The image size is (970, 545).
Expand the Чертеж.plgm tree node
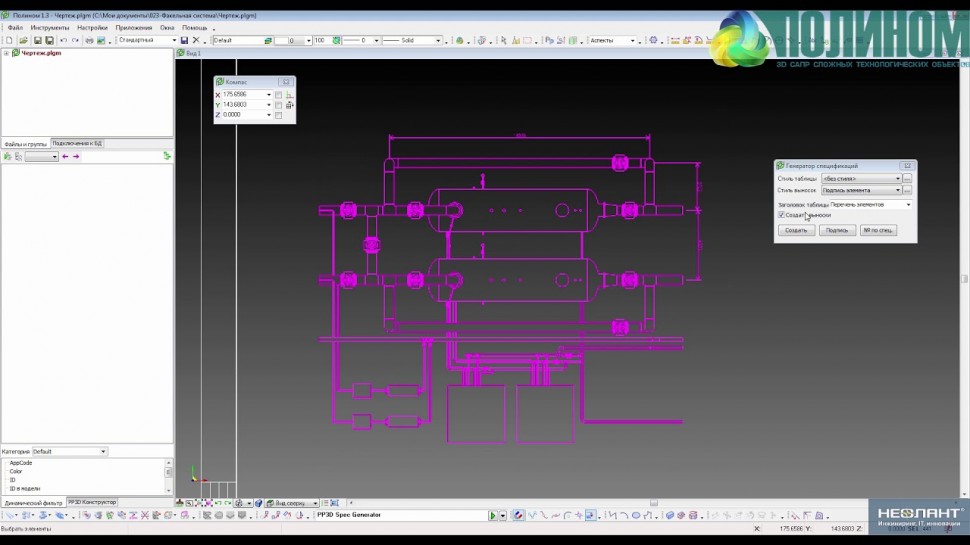click(6, 53)
